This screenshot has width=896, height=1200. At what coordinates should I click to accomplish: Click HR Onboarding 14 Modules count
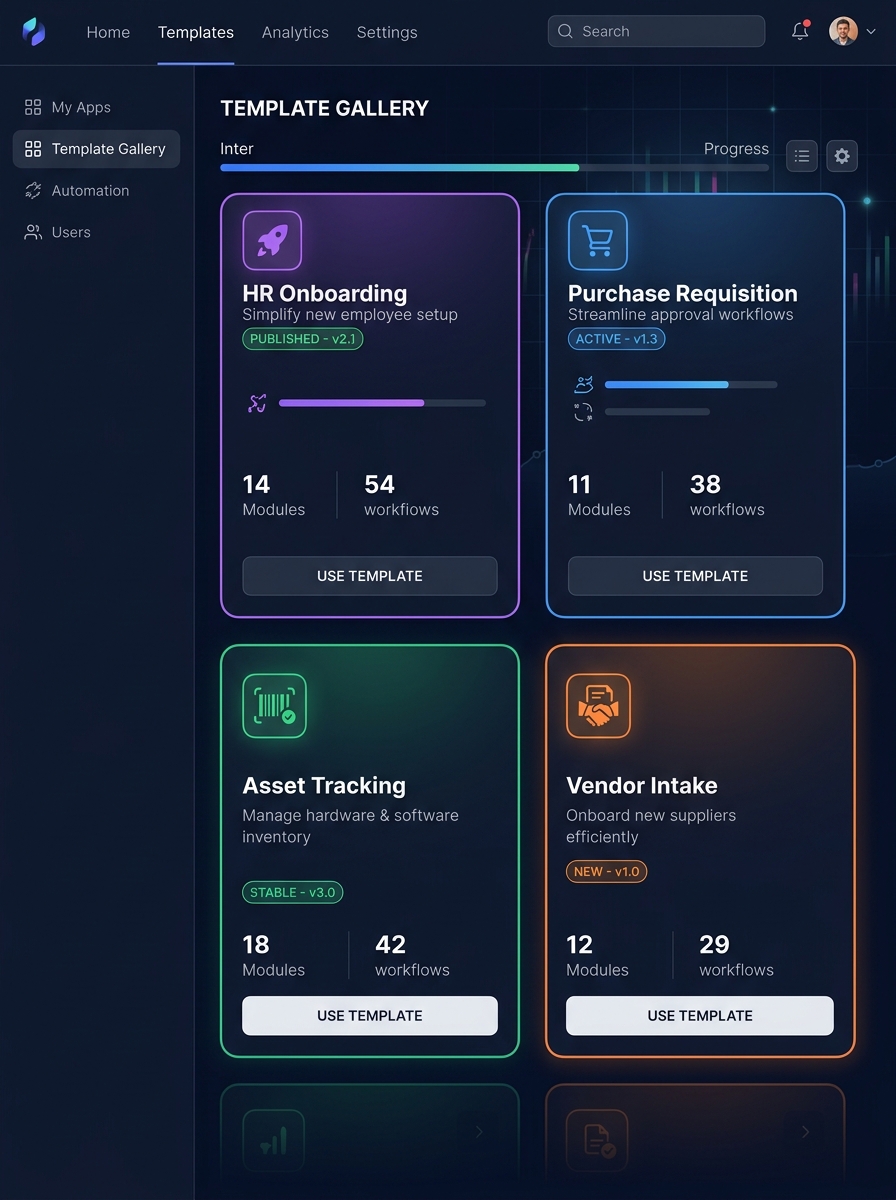[274, 495]
